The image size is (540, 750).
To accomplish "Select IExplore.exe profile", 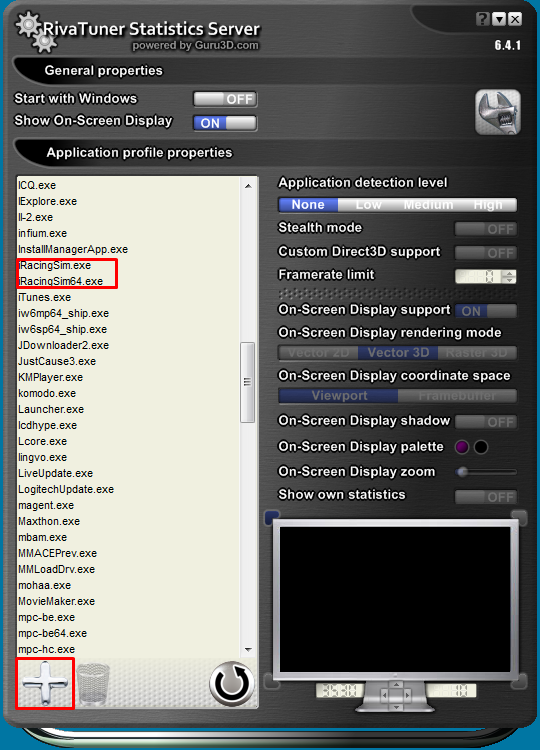I will click(47, 201).
